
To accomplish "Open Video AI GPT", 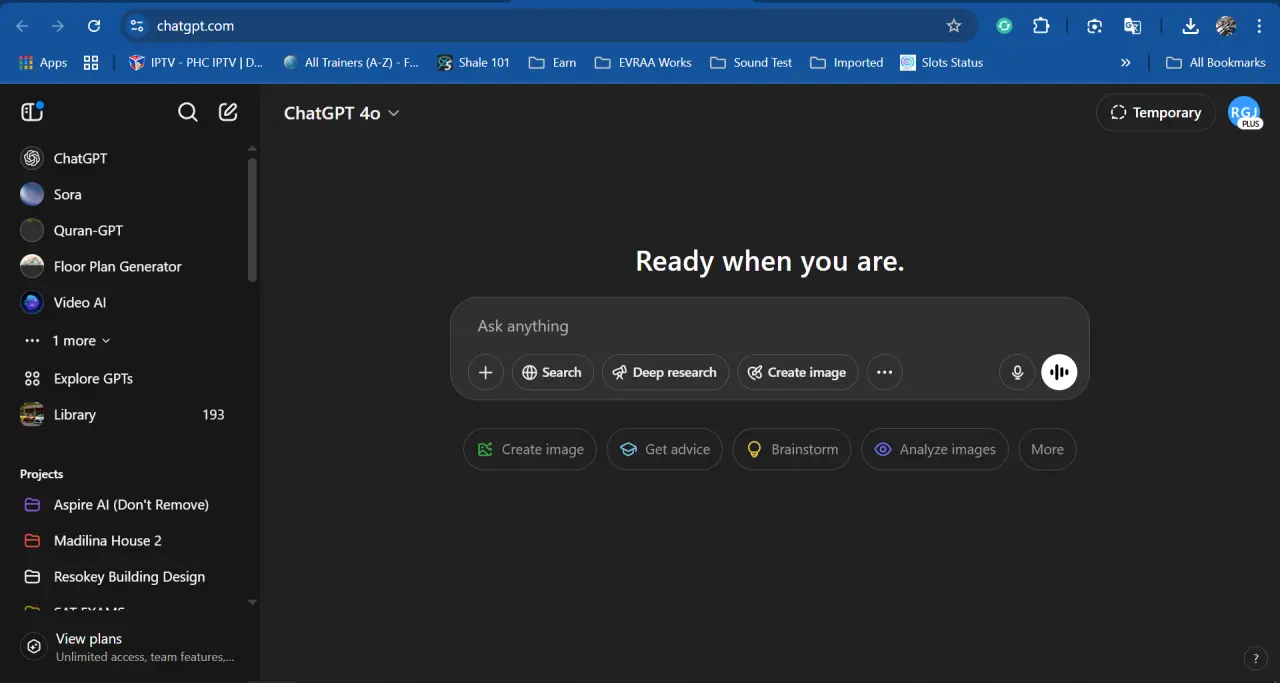I will [x=126, y=302].
